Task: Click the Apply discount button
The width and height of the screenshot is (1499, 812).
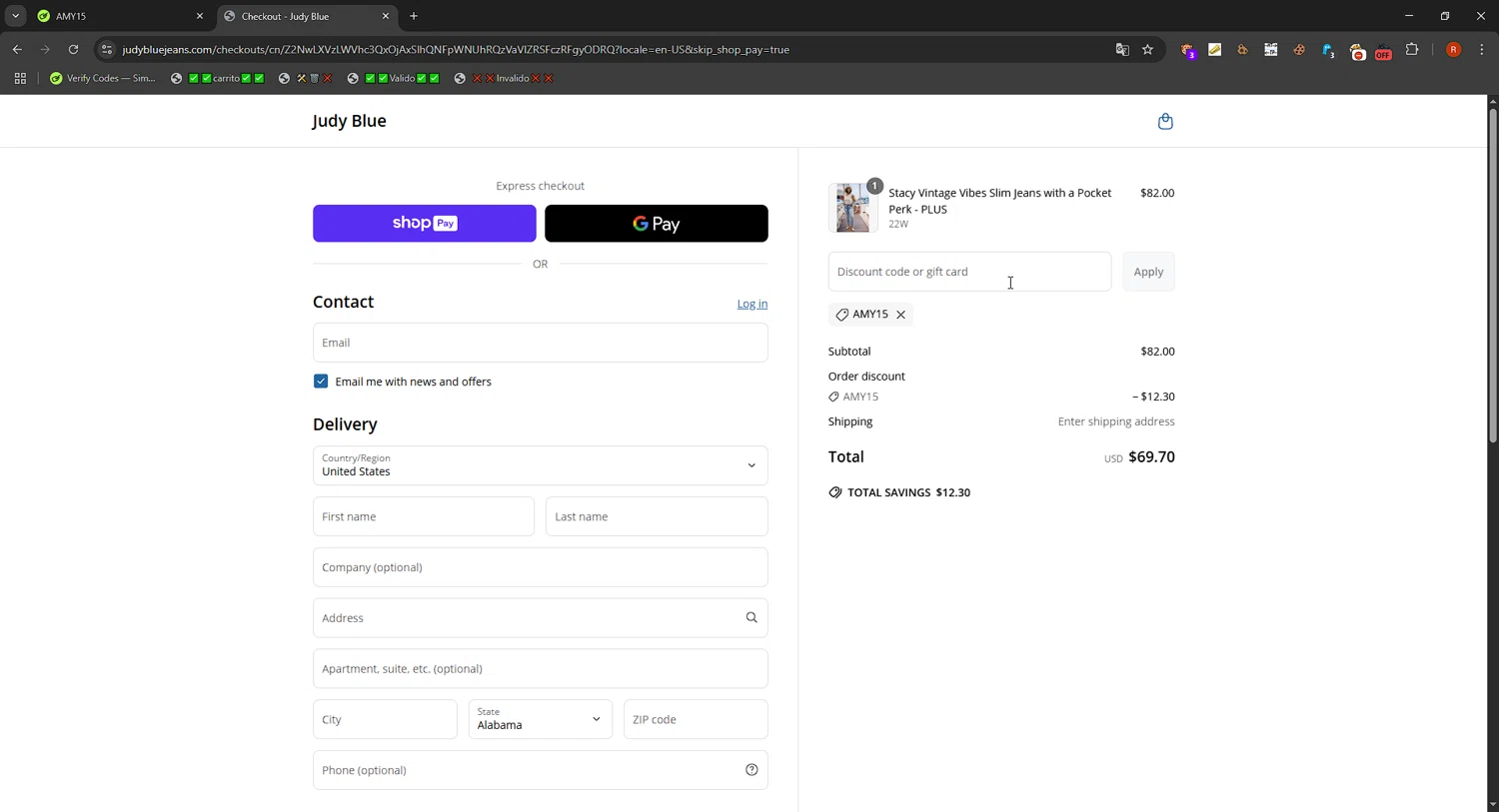Action: [x=1148, y=272]
